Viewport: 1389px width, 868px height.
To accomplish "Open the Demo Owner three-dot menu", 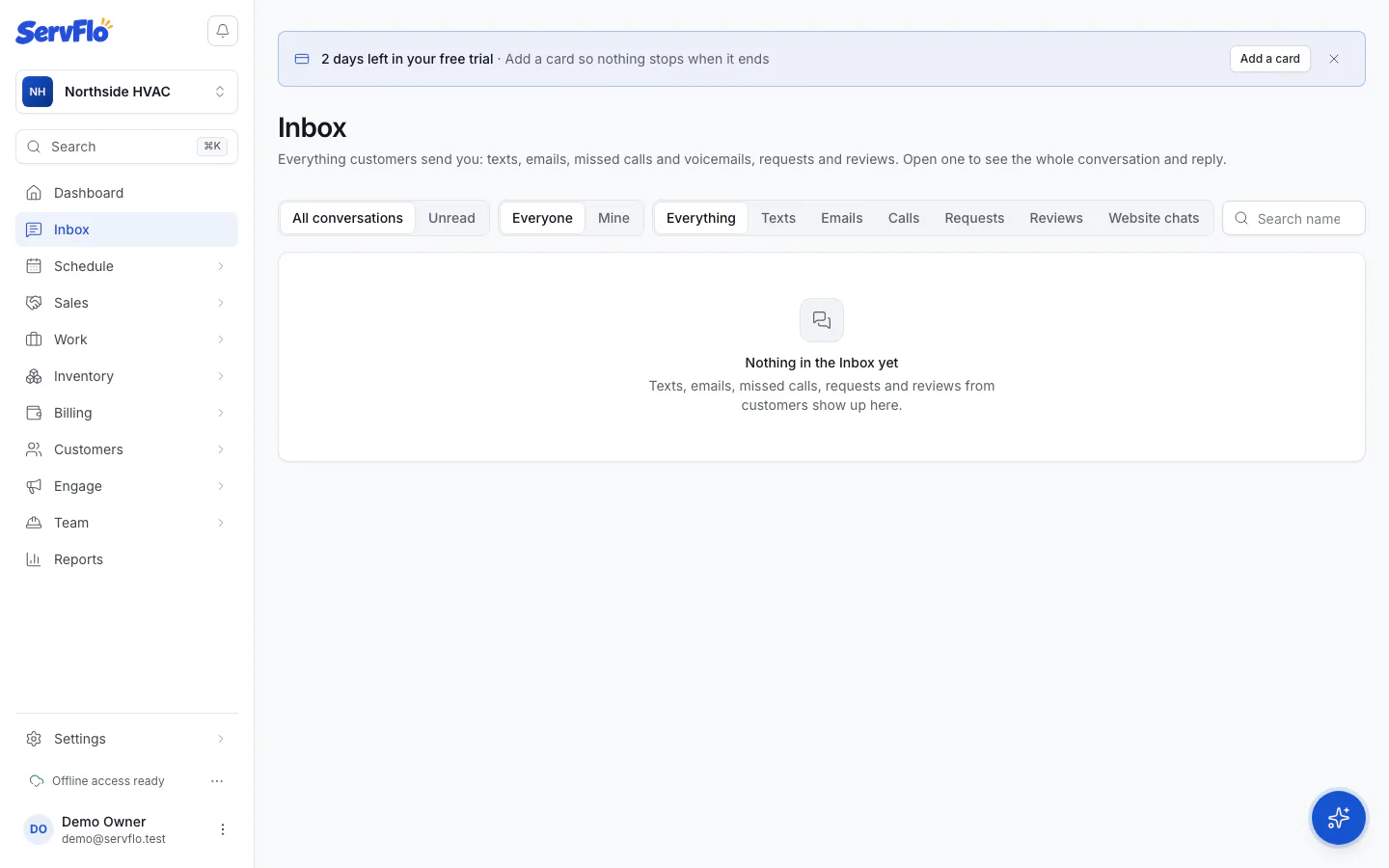I will tap(223, 829).
